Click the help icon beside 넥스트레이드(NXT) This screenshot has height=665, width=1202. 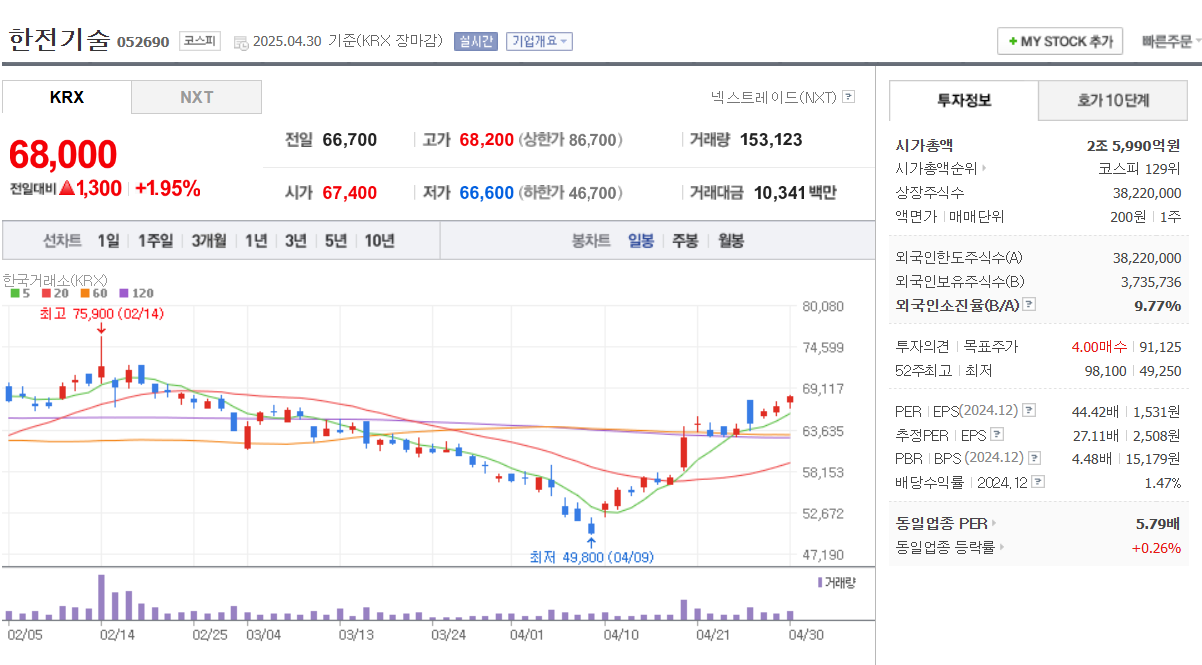point(848,95)
